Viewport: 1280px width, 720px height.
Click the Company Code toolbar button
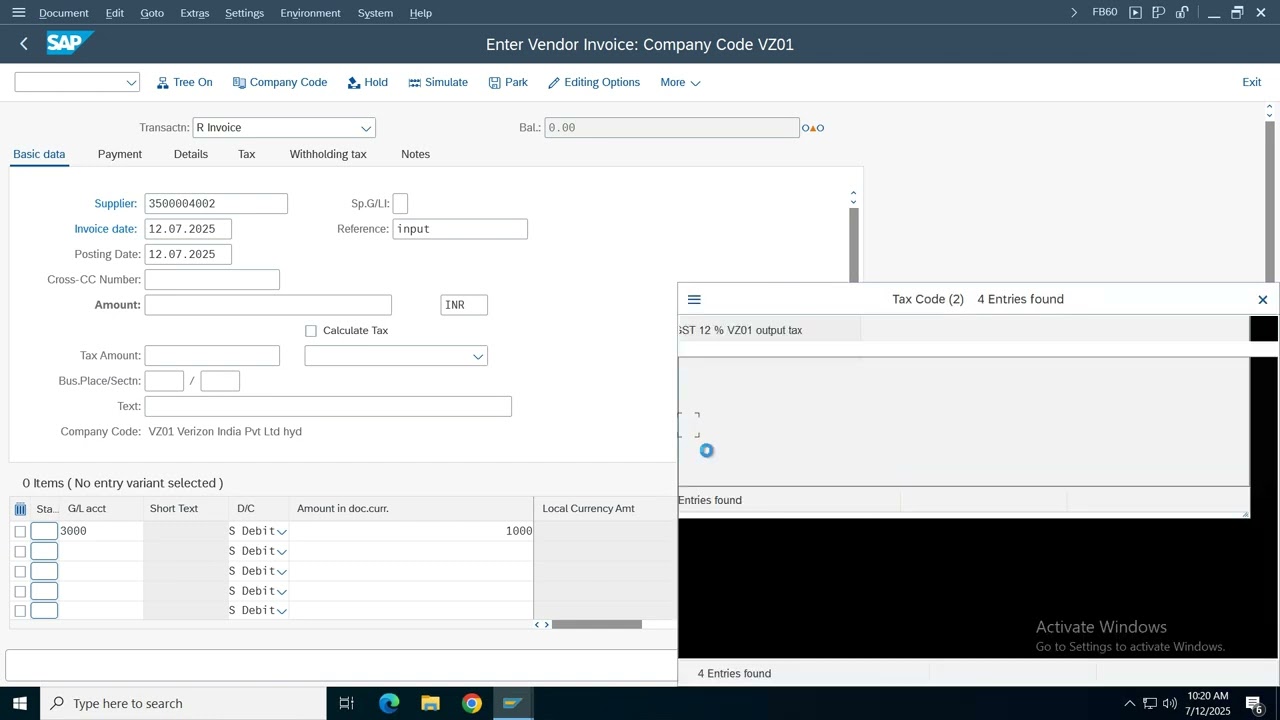280,82
